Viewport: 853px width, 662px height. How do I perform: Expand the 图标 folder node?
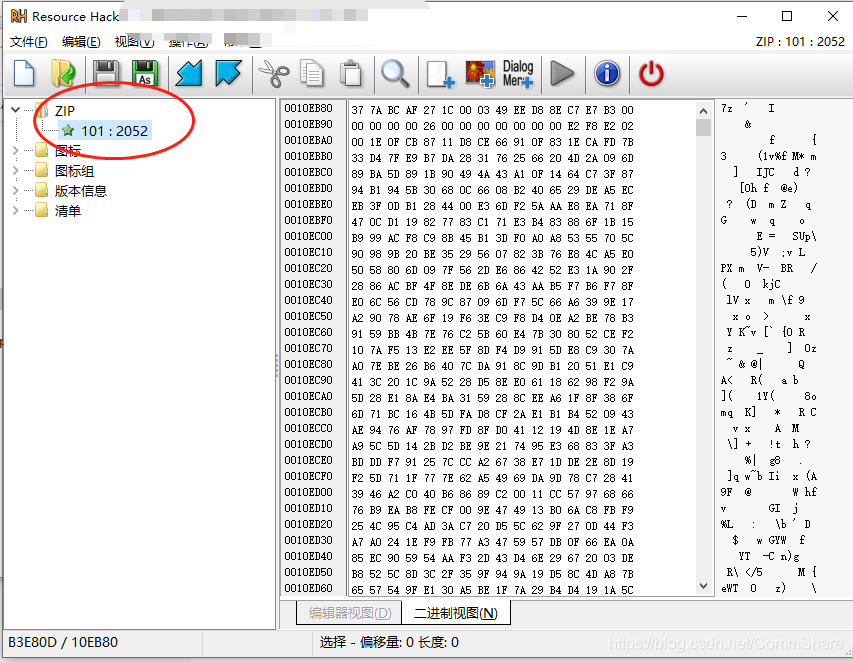16,150
